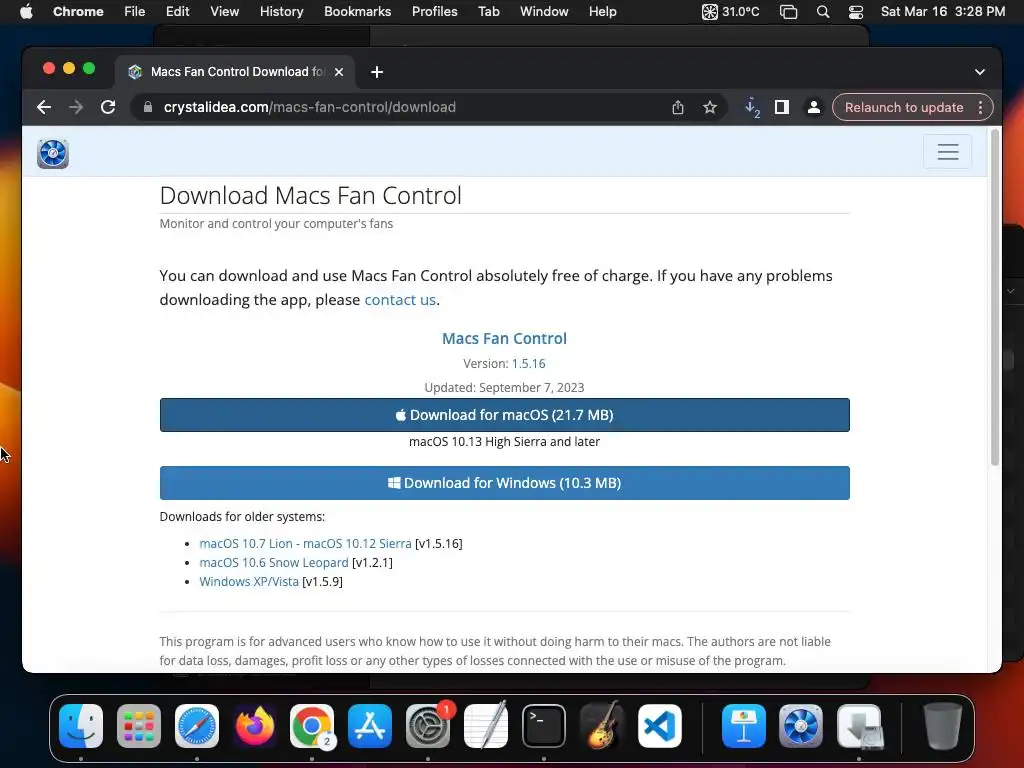Select the Macs Fan Control Download tab
1024x768 pixels.
click(236, 72)
